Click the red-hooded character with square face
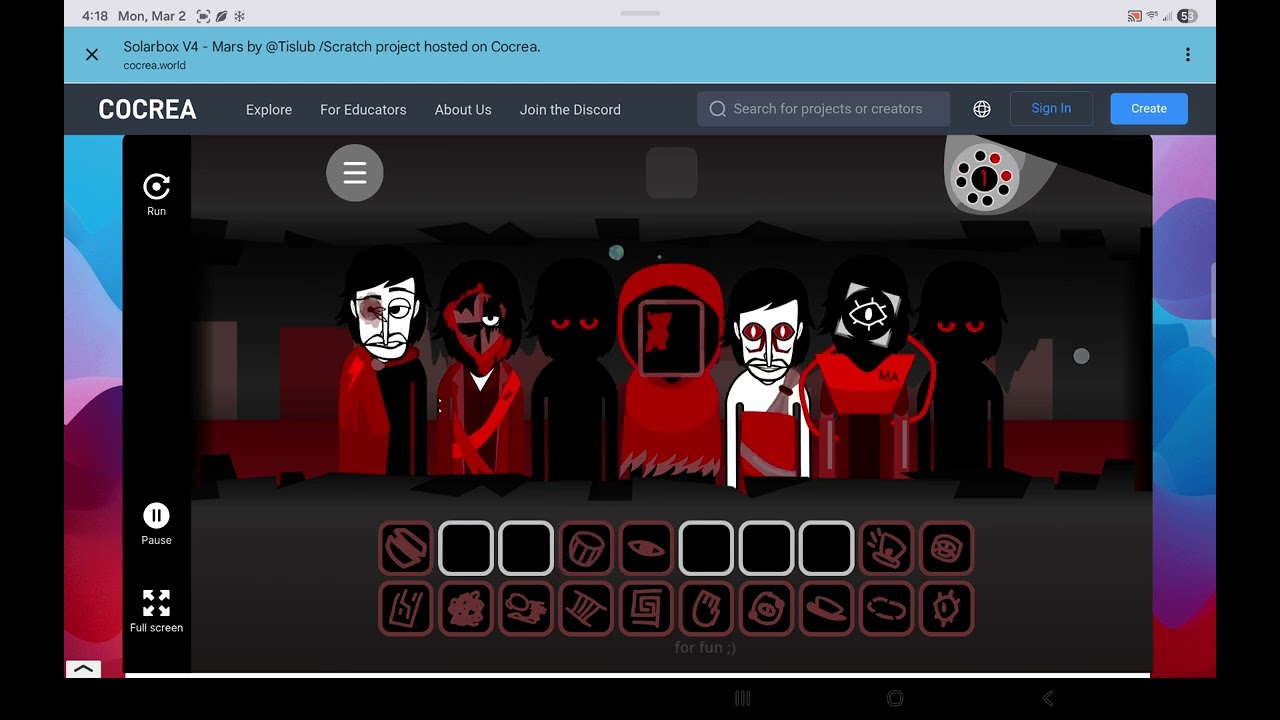This screenshot has width=1280, height=720. click(x=670, y=372)
